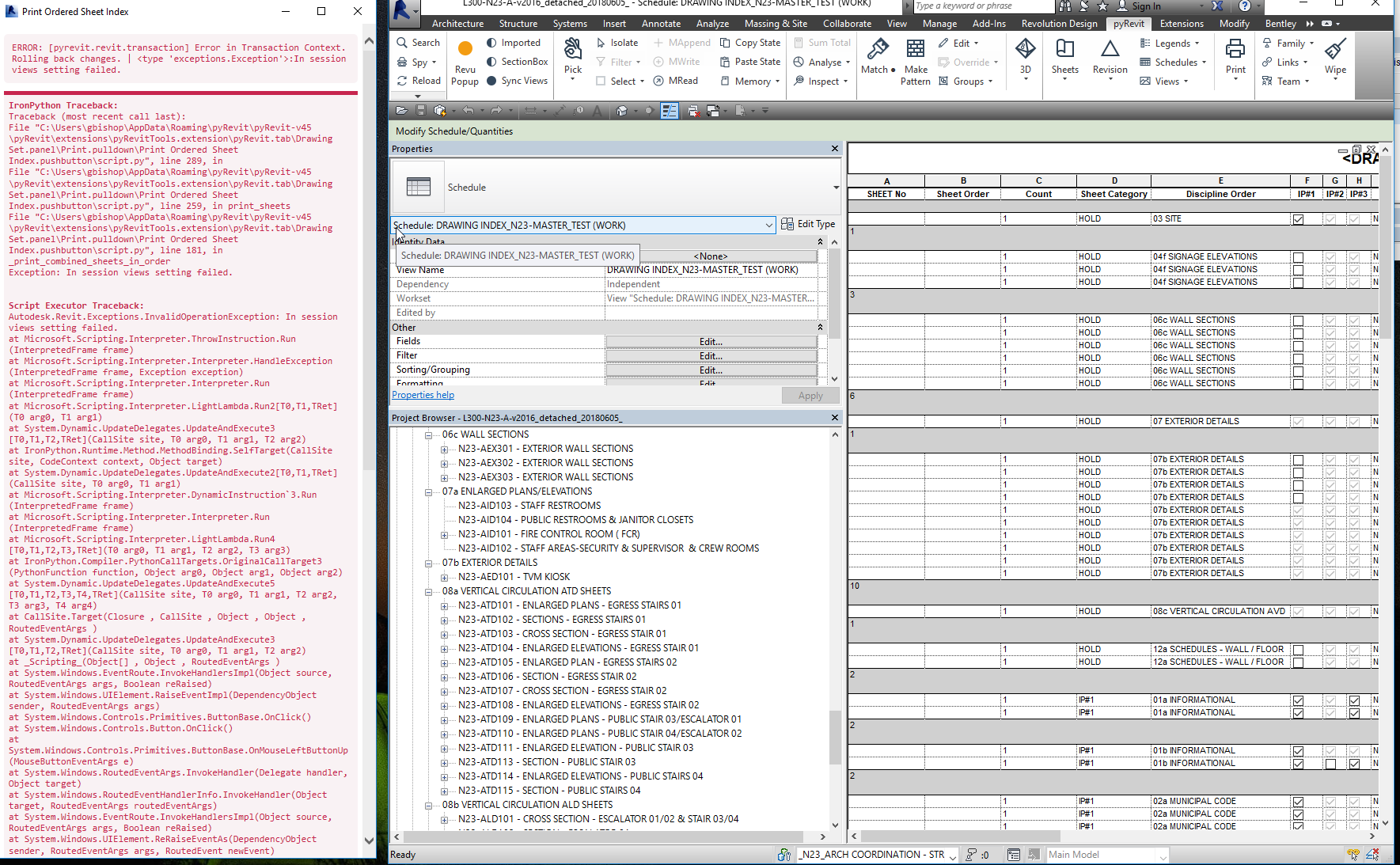Open the Revu Popup tool
This screenshot has width=1400, height=865.
[465, 63]
